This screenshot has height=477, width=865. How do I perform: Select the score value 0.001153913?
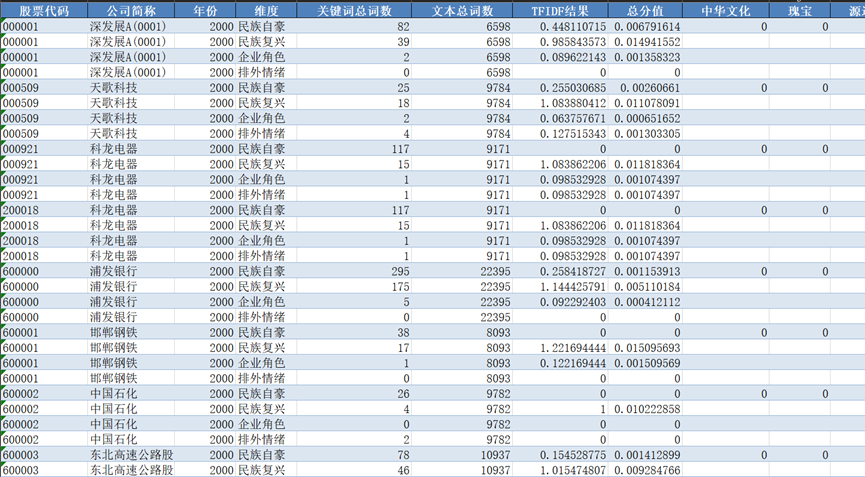(x=645, y=271)
